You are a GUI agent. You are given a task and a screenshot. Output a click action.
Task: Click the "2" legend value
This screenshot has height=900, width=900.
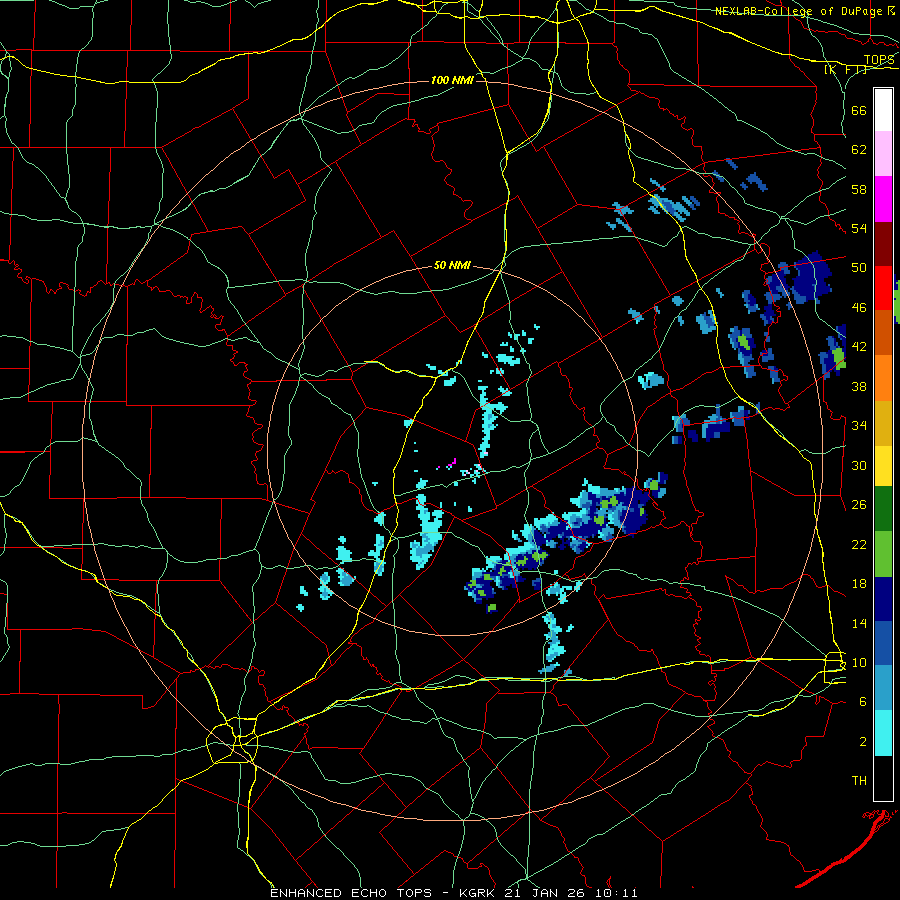point(863,742)
